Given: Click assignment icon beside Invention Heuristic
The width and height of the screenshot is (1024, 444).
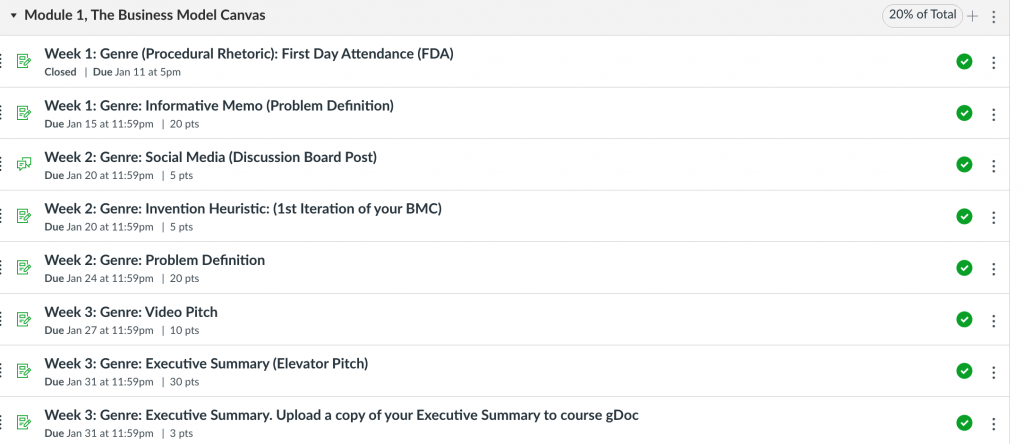Looking at the screenshot, I should pyautogui.click(x=24, y=216).
